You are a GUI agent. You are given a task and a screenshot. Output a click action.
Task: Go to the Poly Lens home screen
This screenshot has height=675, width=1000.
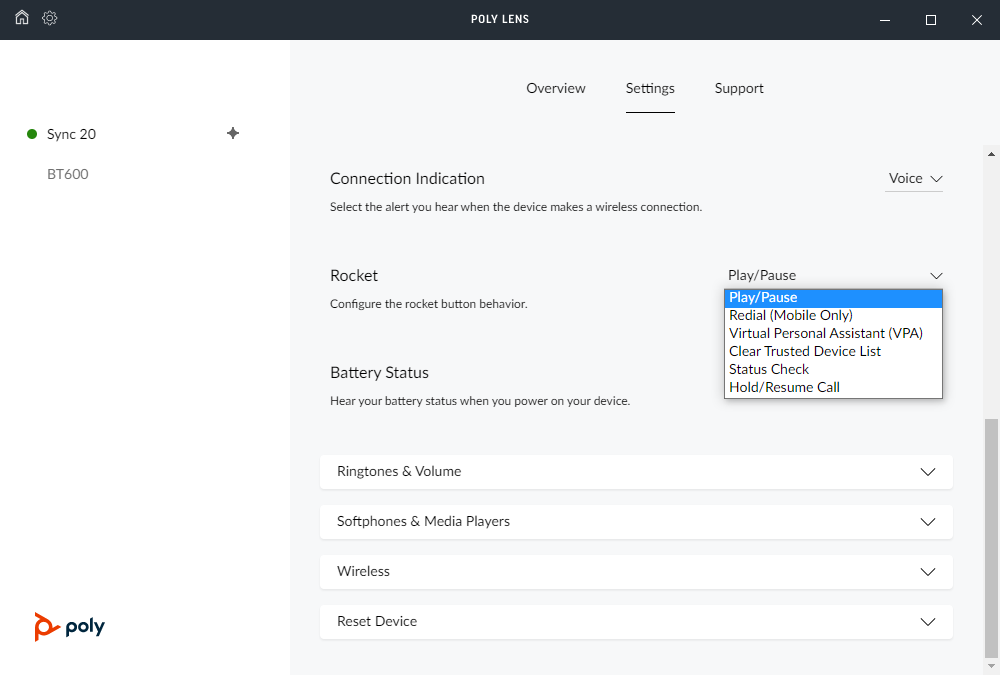click(22, 18)
